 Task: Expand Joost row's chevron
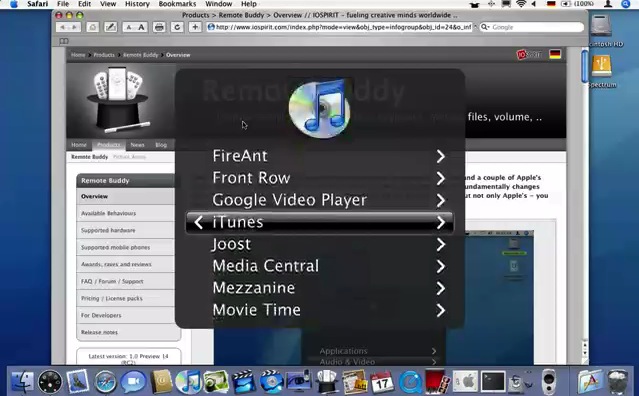441,244
